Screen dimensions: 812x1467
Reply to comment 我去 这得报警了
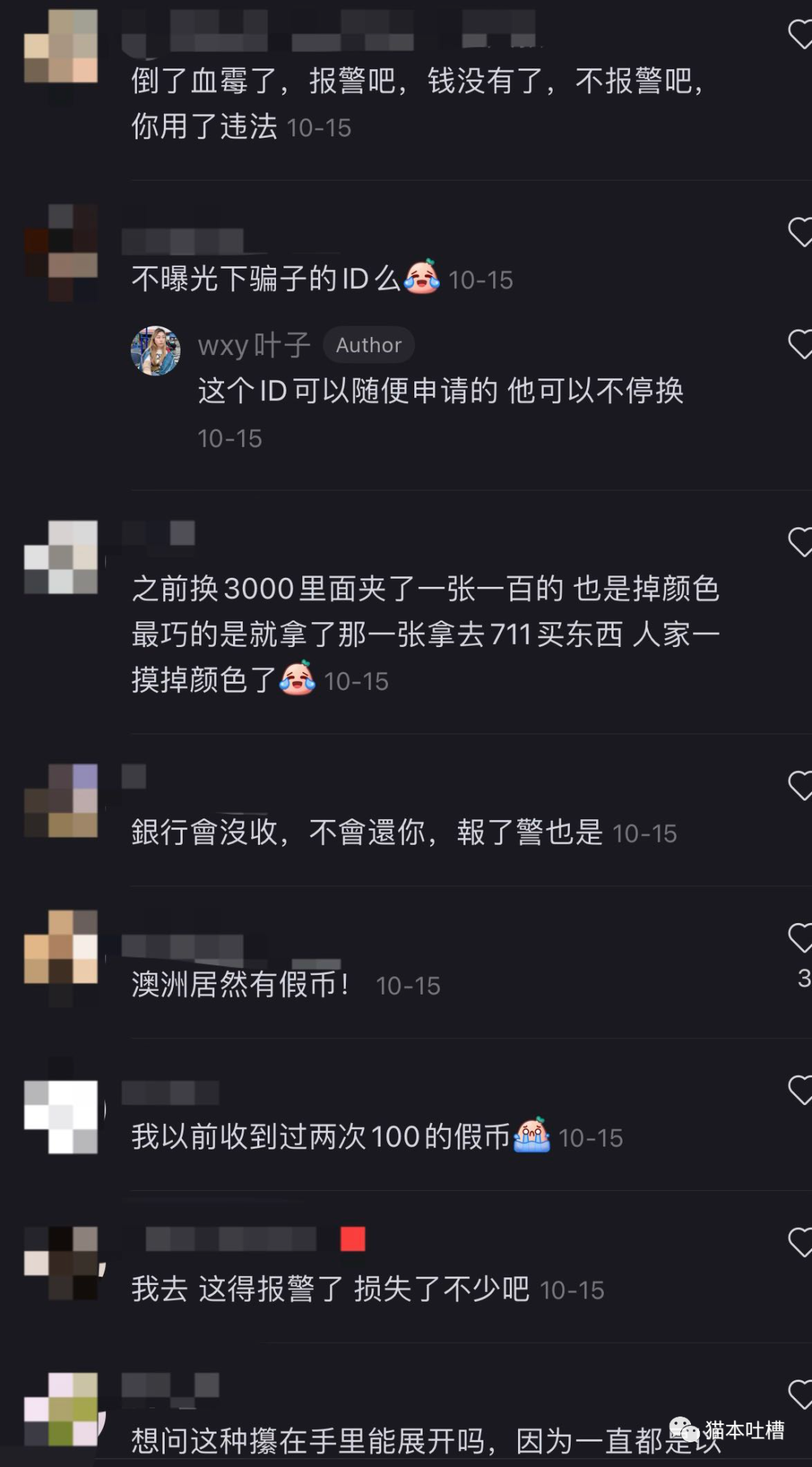[x=330, y=1289]
